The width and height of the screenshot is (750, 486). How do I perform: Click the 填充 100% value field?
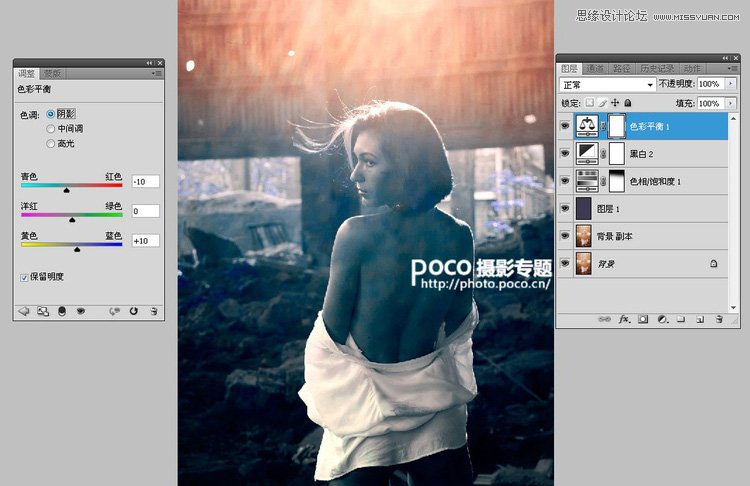click(711, 103)
